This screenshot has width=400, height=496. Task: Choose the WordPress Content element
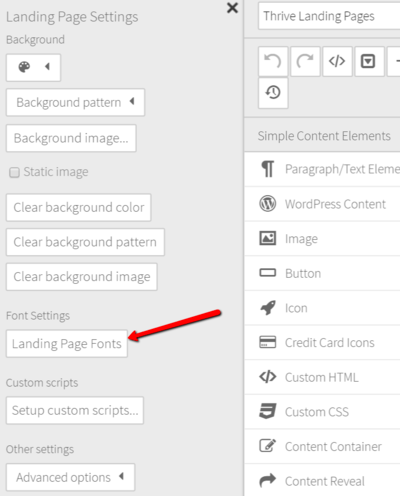click(x=322, y=204)
